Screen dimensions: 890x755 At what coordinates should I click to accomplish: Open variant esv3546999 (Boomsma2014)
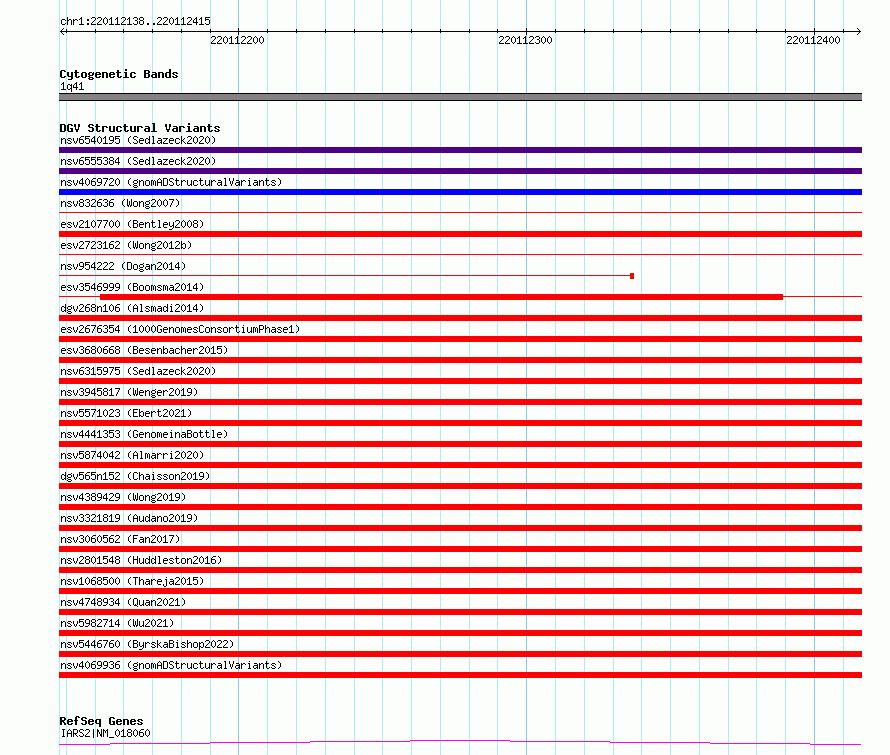[132, 287]
